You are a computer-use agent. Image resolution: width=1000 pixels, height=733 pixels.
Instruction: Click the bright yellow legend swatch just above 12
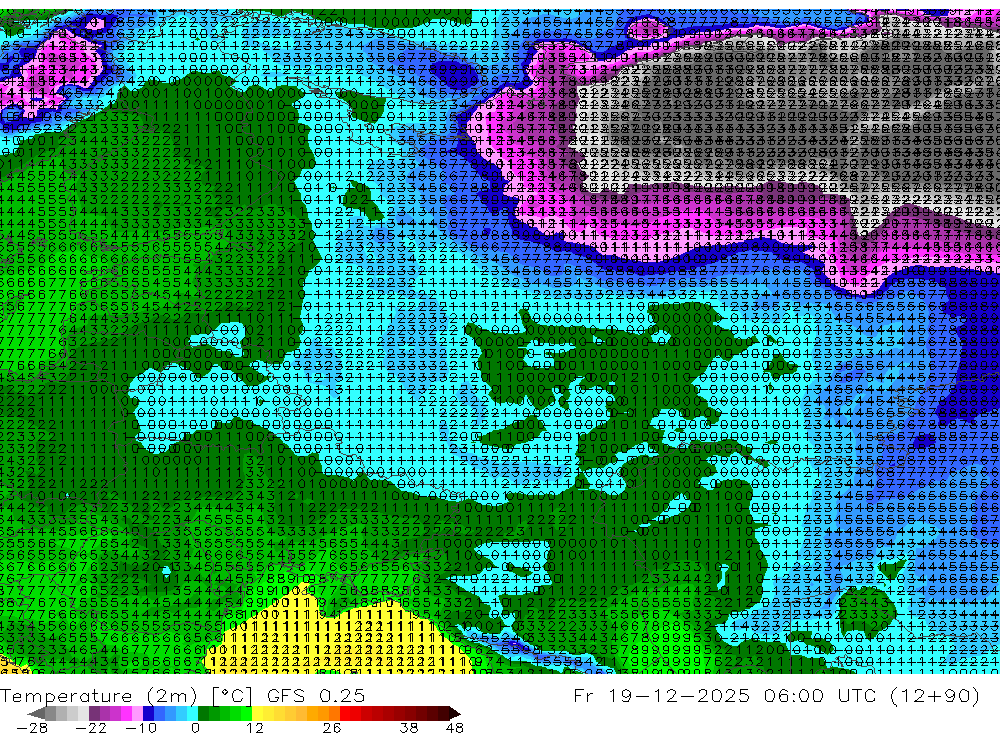pyautogui.click(x=258, y=714)
